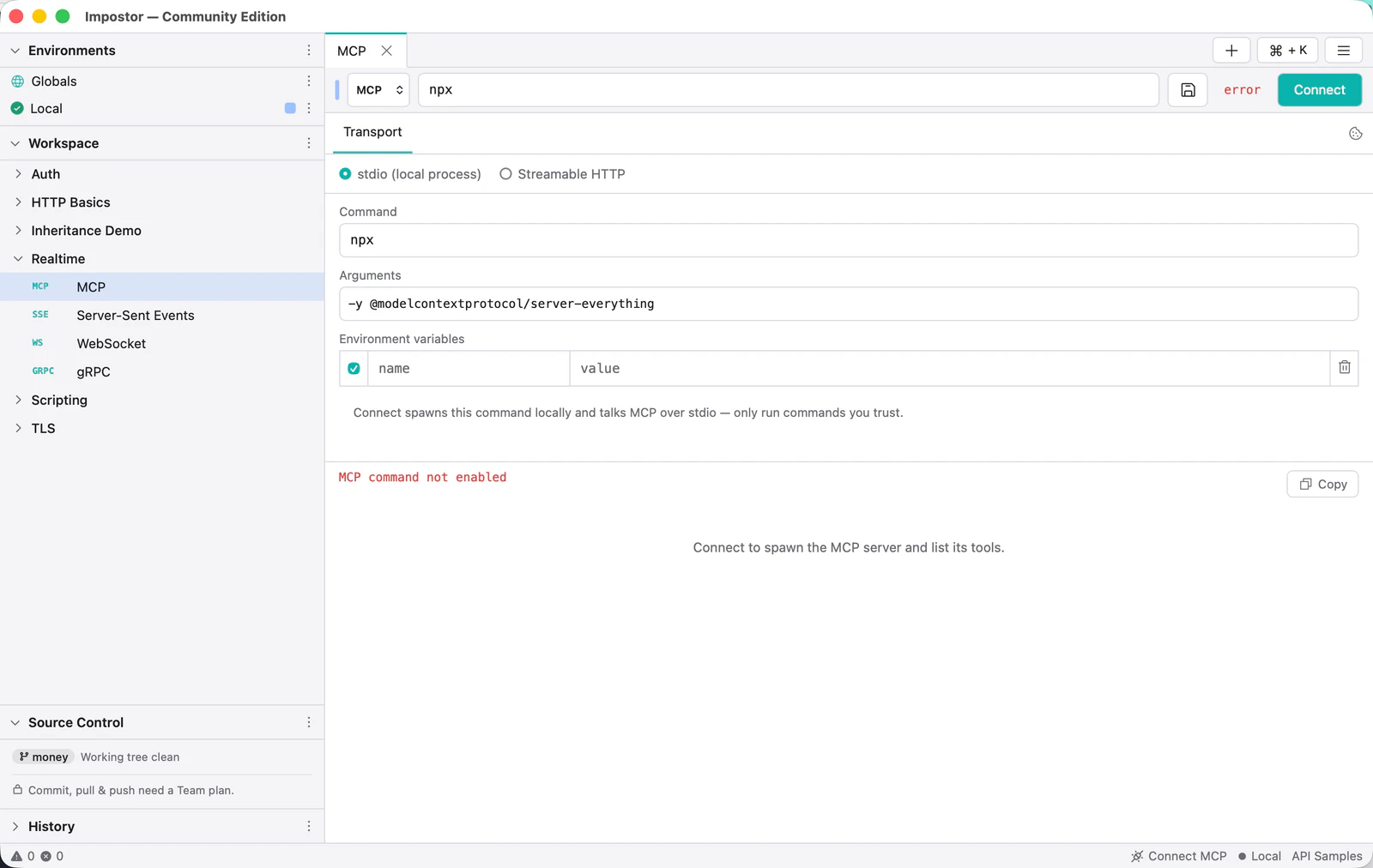
Task: Click the error circle icon in status bar
Action: [46, 856]
